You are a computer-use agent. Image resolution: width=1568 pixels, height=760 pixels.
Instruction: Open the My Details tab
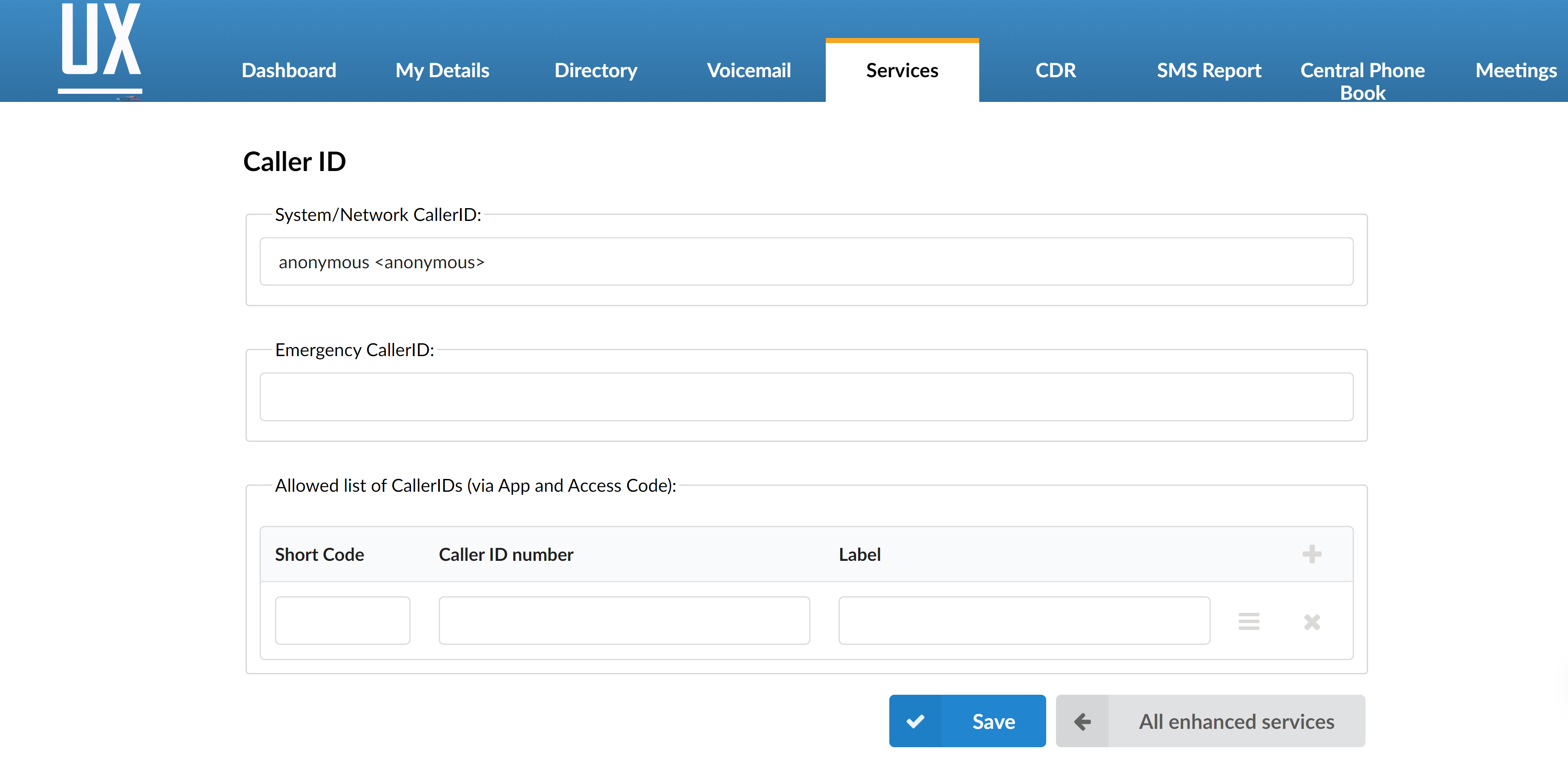pyautogui.click(x=443, y=71)
